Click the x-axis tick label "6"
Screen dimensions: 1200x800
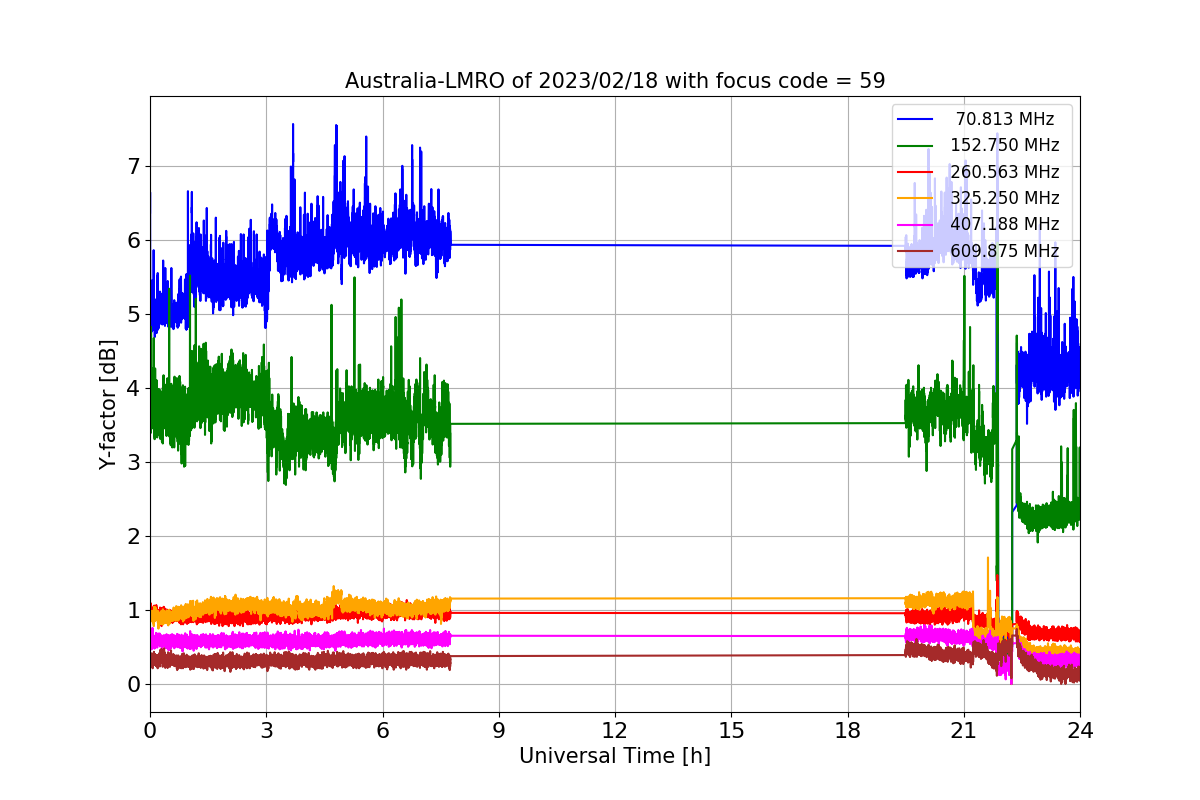pyautogui.click(x=383, y=731)
